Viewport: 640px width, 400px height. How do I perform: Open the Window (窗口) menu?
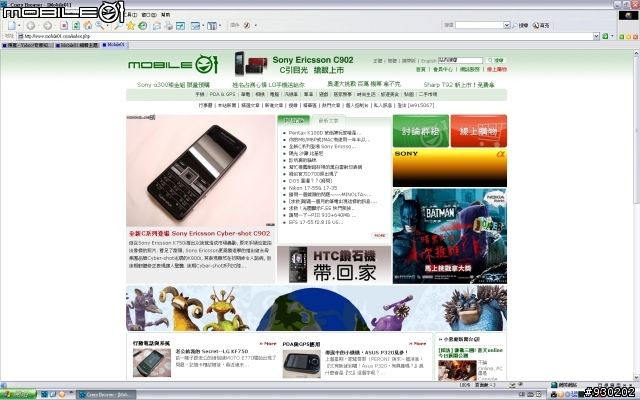coord(149,15)
